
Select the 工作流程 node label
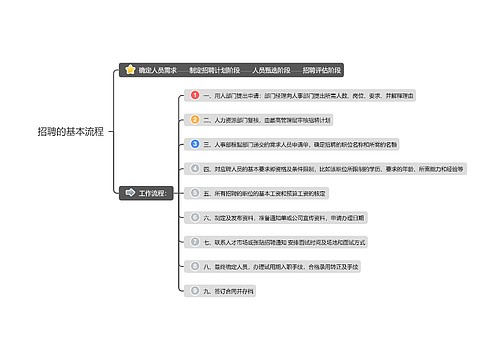pos(152,193)
